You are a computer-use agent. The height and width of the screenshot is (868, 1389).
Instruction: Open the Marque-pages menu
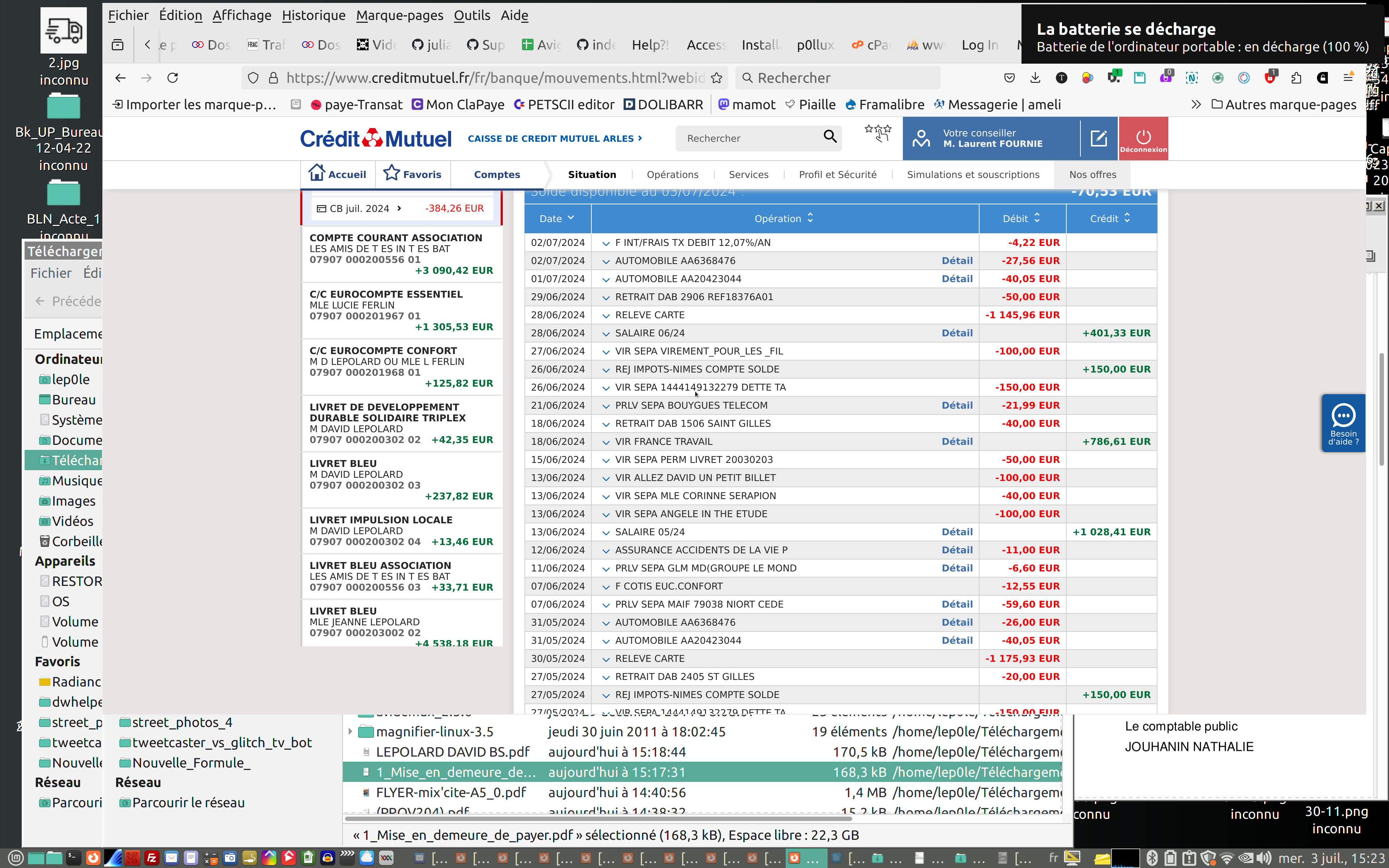coord(399,16)
